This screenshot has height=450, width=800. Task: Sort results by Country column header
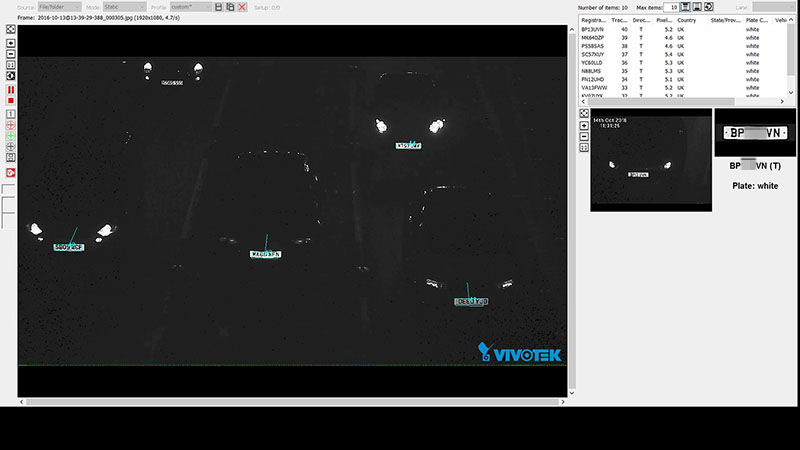point(687,20)
